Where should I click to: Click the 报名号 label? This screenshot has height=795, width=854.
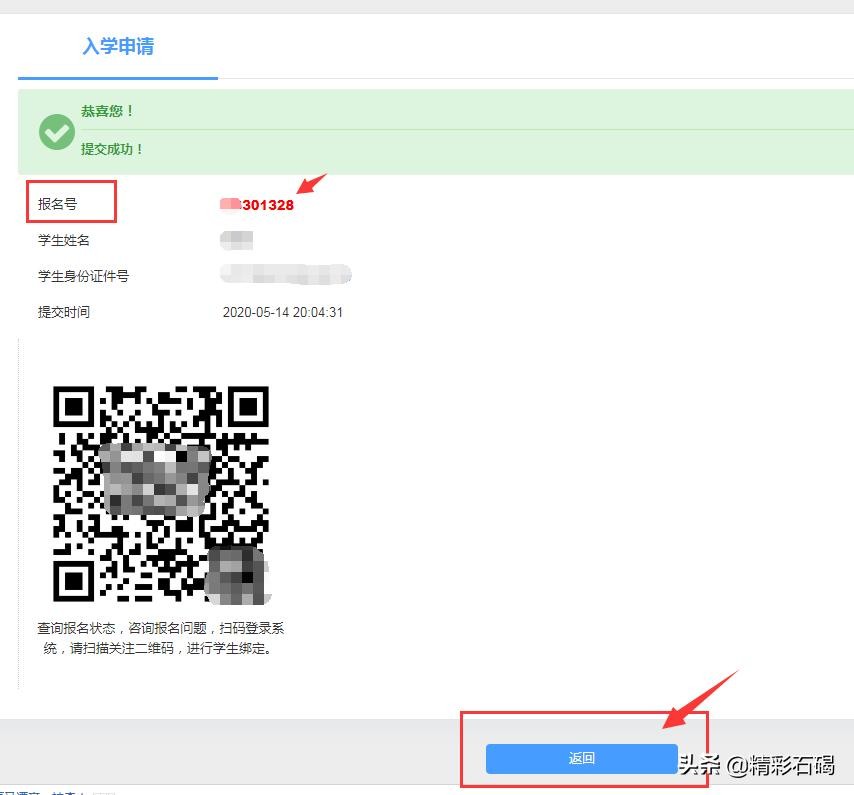[x=58, y=204]
